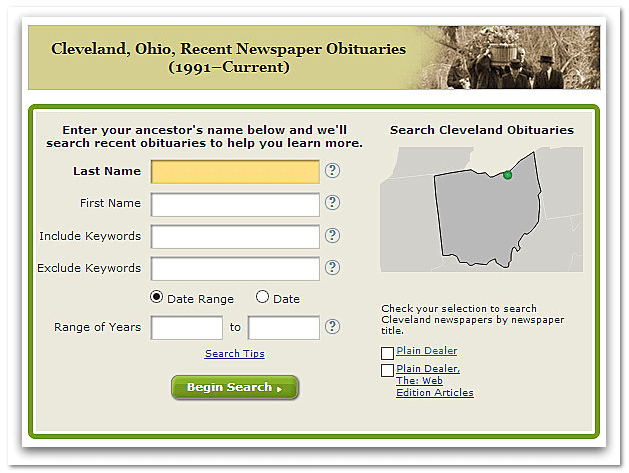Screen dimensions: 629x473
Task: Focus the First Name input field
Action: point(235,204)
